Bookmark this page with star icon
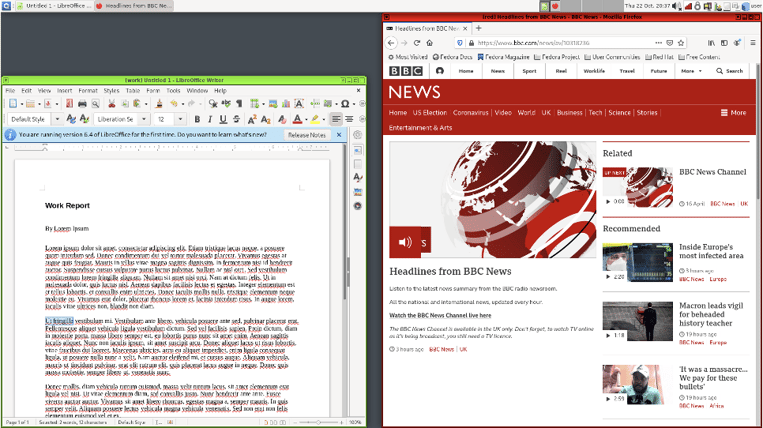 [x=681, y=43]
